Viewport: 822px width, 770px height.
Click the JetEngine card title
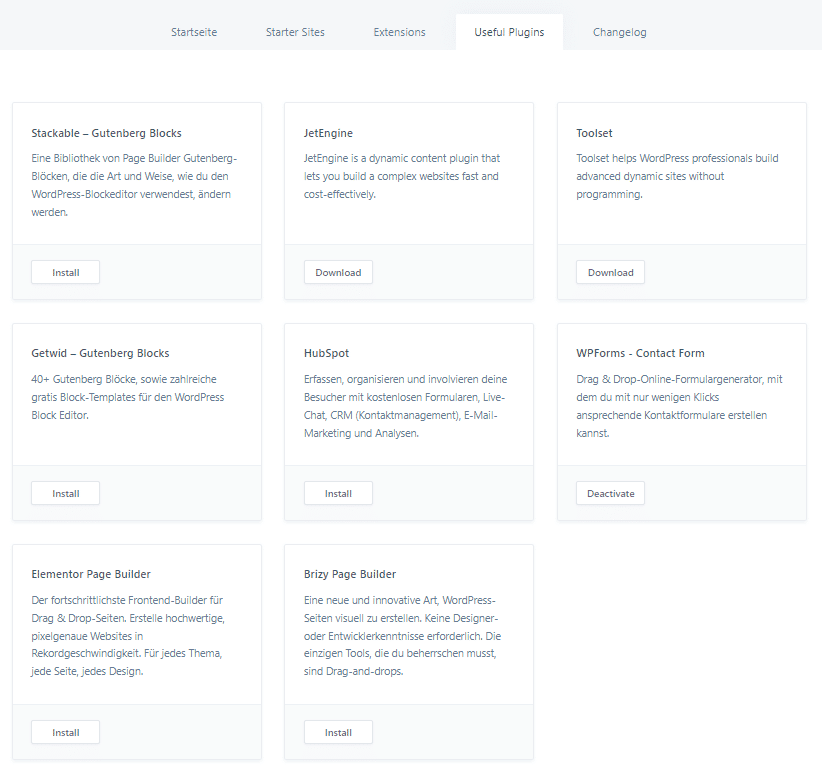point(328,133)
